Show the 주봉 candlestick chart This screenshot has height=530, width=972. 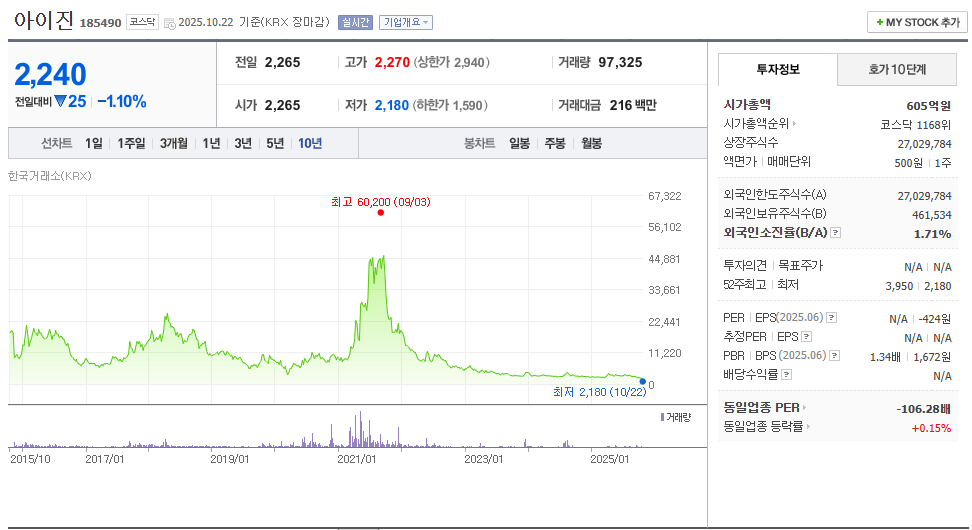[555, 143]
